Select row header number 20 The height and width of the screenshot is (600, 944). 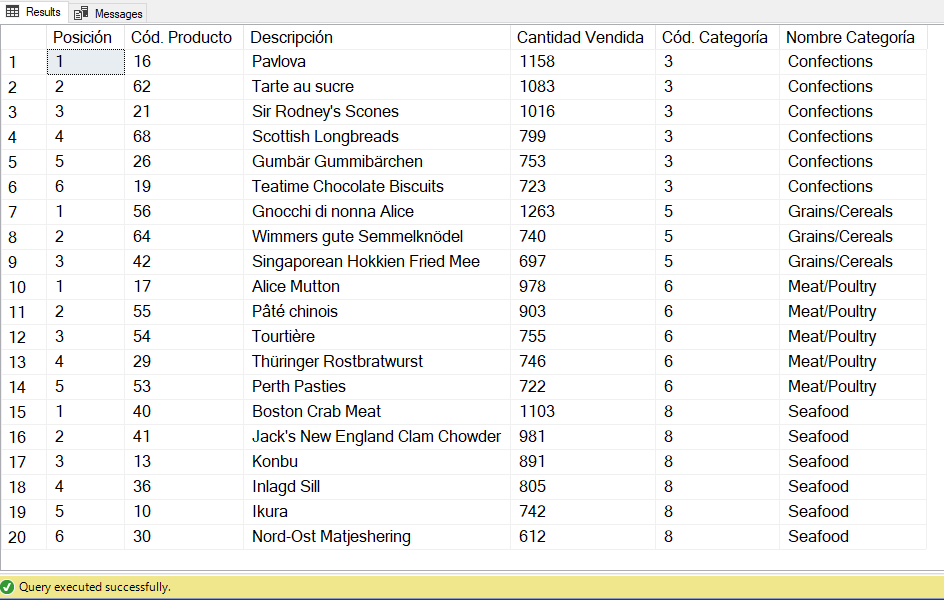point(23,537)
